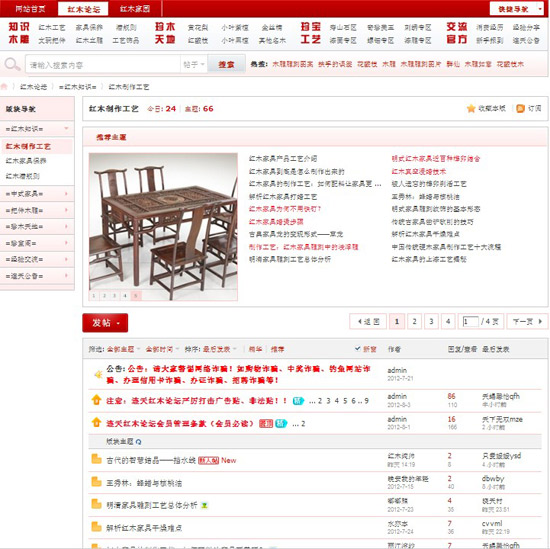Click the small magnifier icon next to 版块主题
This screenshot has height=549, width=550.
tap(139, 442)
